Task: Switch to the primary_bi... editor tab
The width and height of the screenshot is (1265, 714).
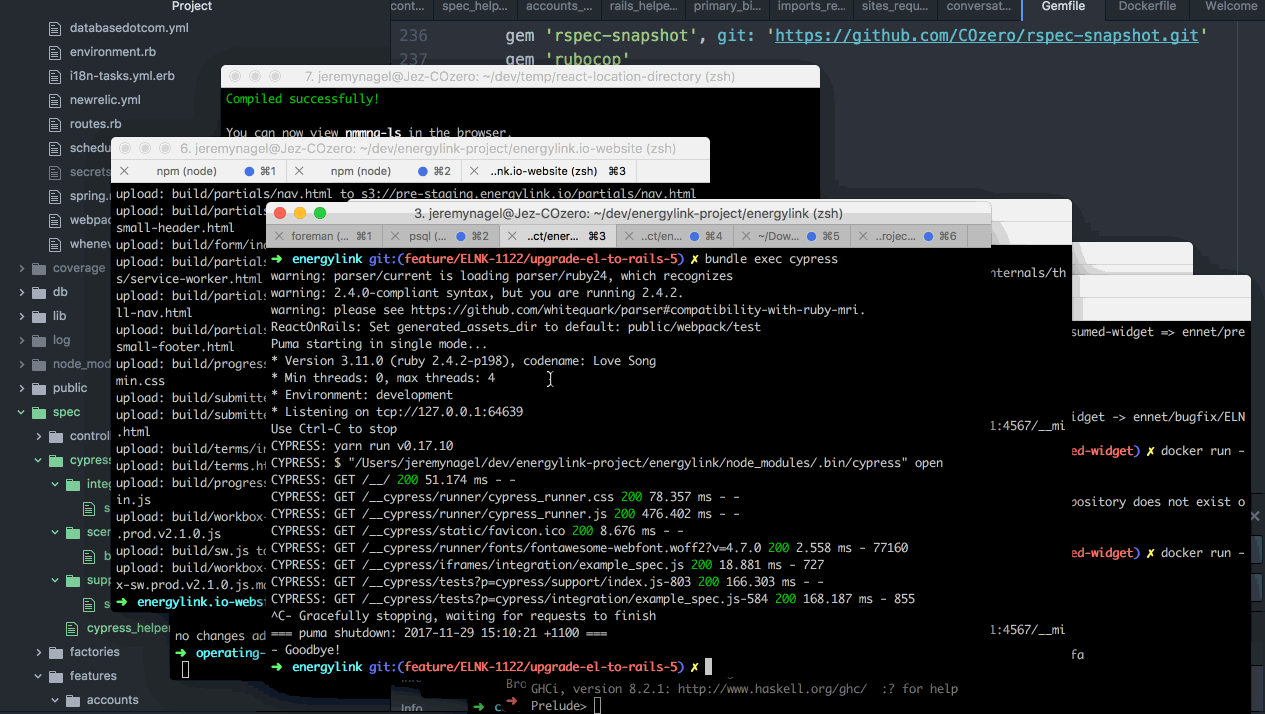Action: 727,6
